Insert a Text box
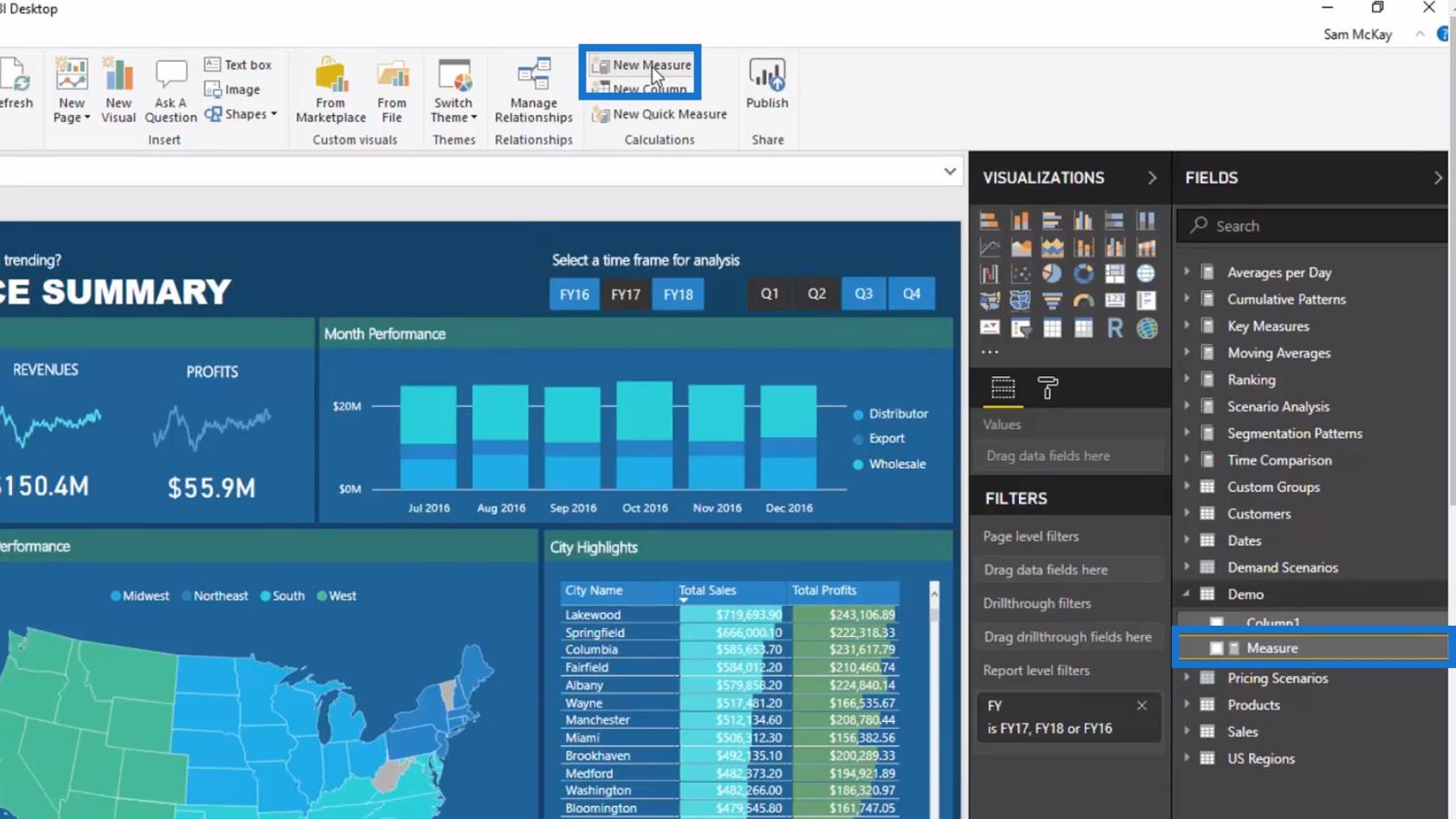 click(238, 65)
